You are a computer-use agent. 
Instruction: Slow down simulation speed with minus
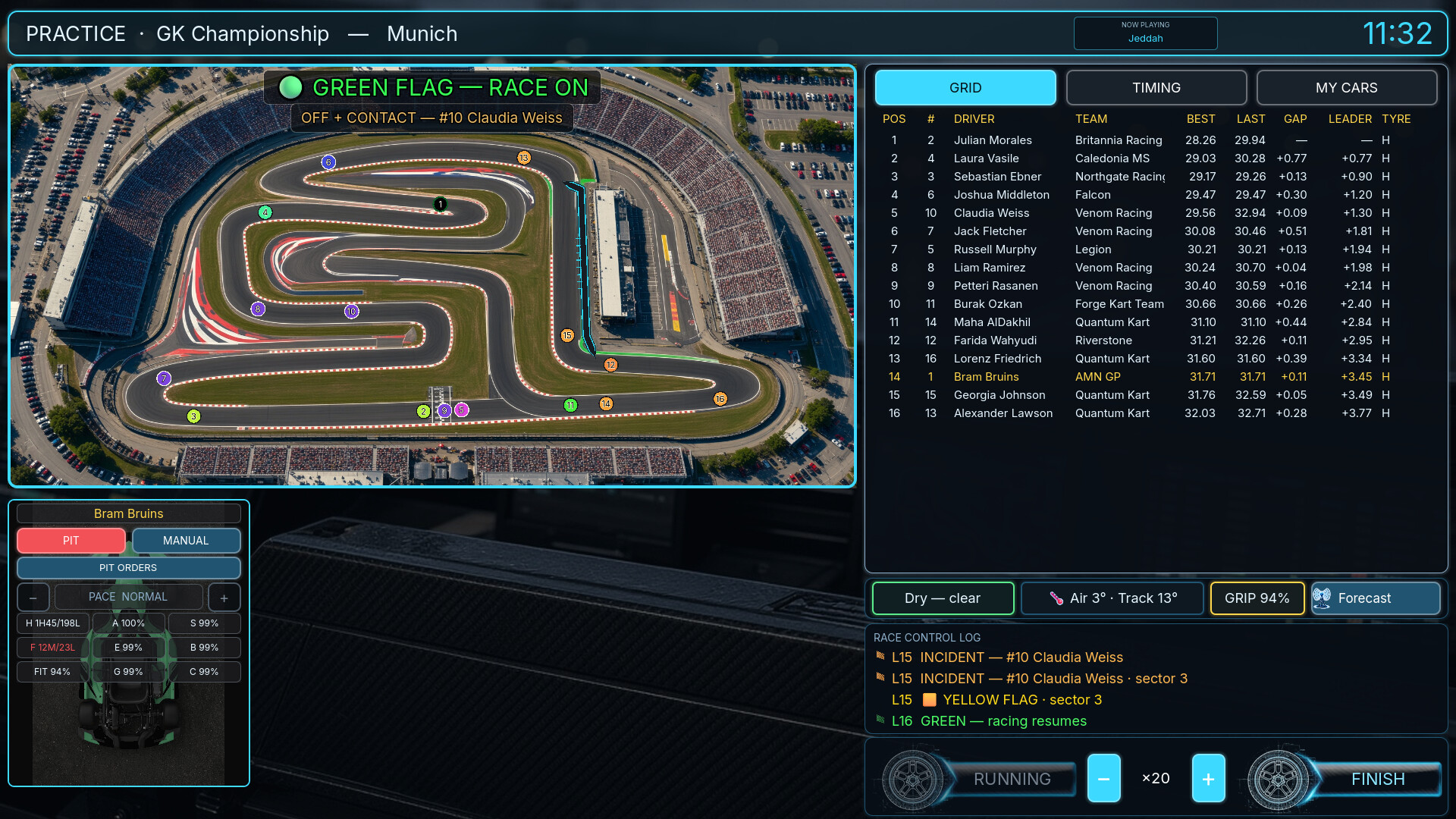point(1104,778)
